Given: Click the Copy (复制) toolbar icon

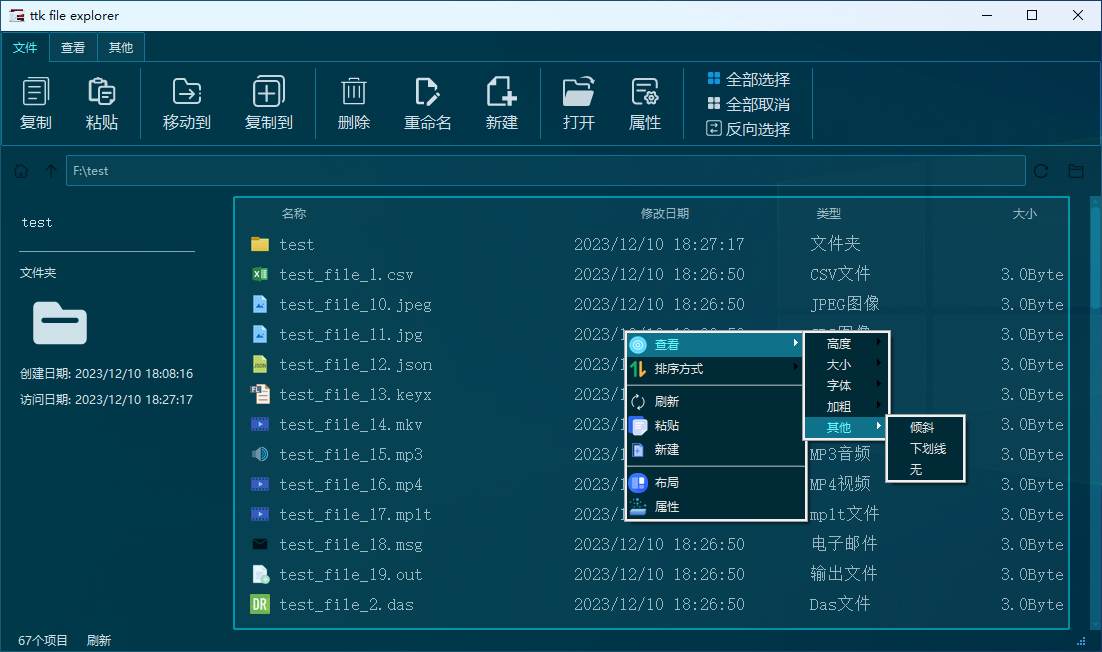Looking at the screenshot, I should (x=36, y=92).
